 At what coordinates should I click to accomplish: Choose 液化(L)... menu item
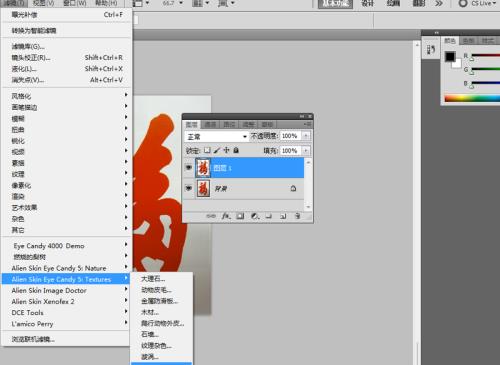67,69
